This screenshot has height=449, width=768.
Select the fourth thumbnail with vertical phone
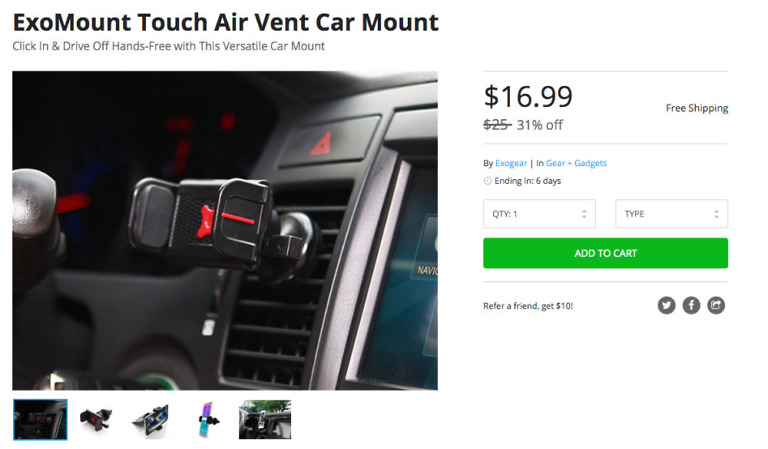click(x=209, y=420)
